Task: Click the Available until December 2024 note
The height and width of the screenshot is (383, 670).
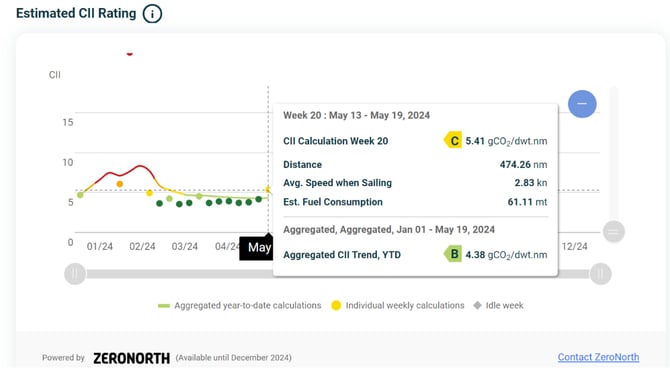Action: (x=233, y=358)
